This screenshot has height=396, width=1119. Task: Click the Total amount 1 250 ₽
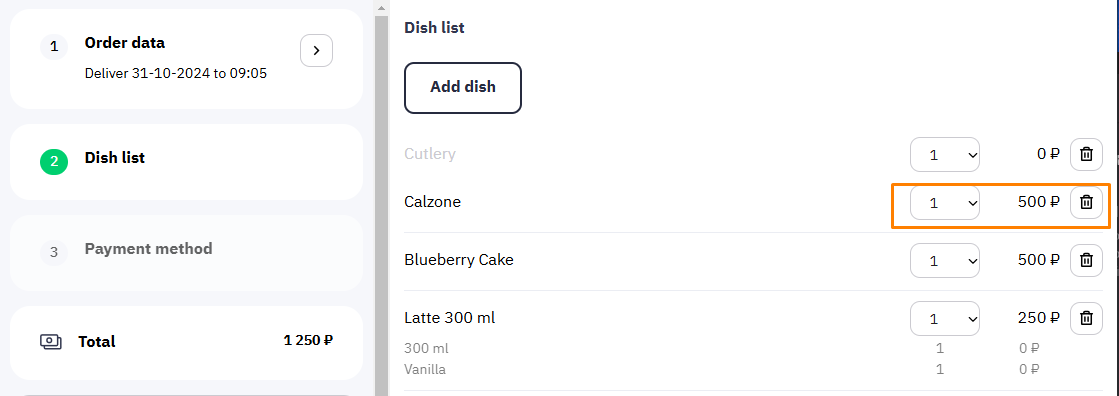308,341
